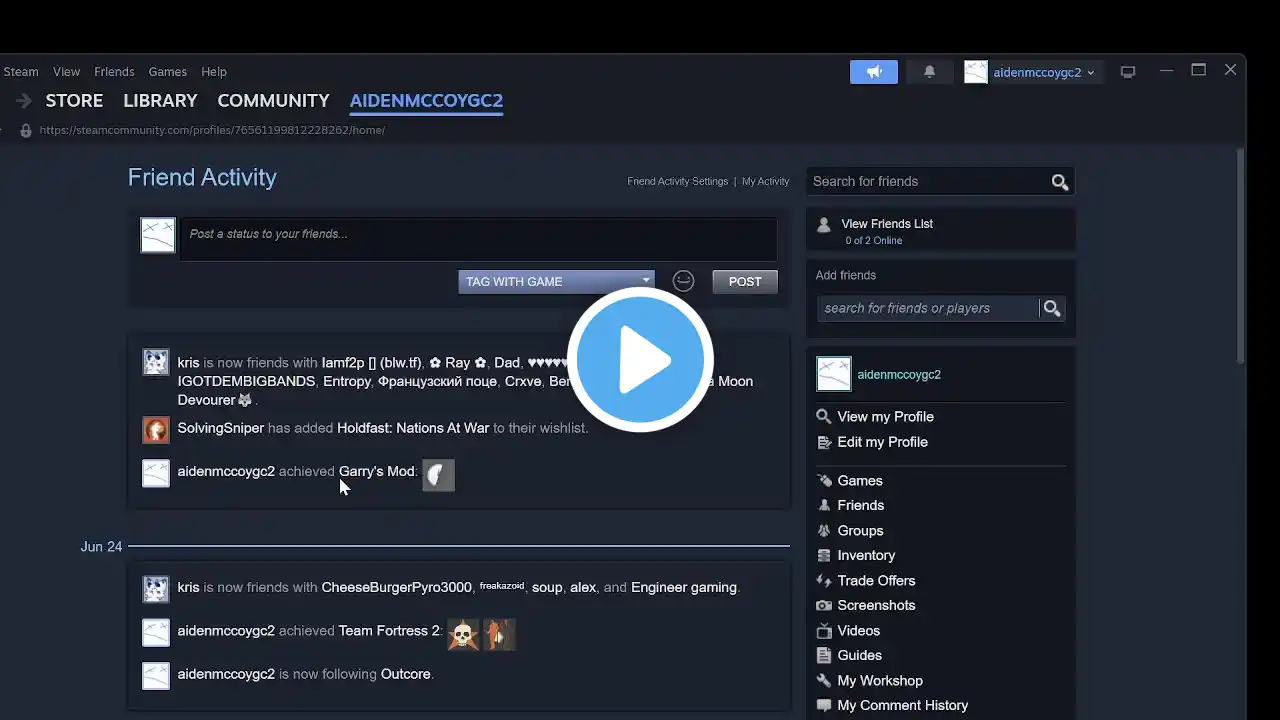
Task: Click the Add friends search magnifier button
Action: pyautogui.click(x=1052, y=308)
